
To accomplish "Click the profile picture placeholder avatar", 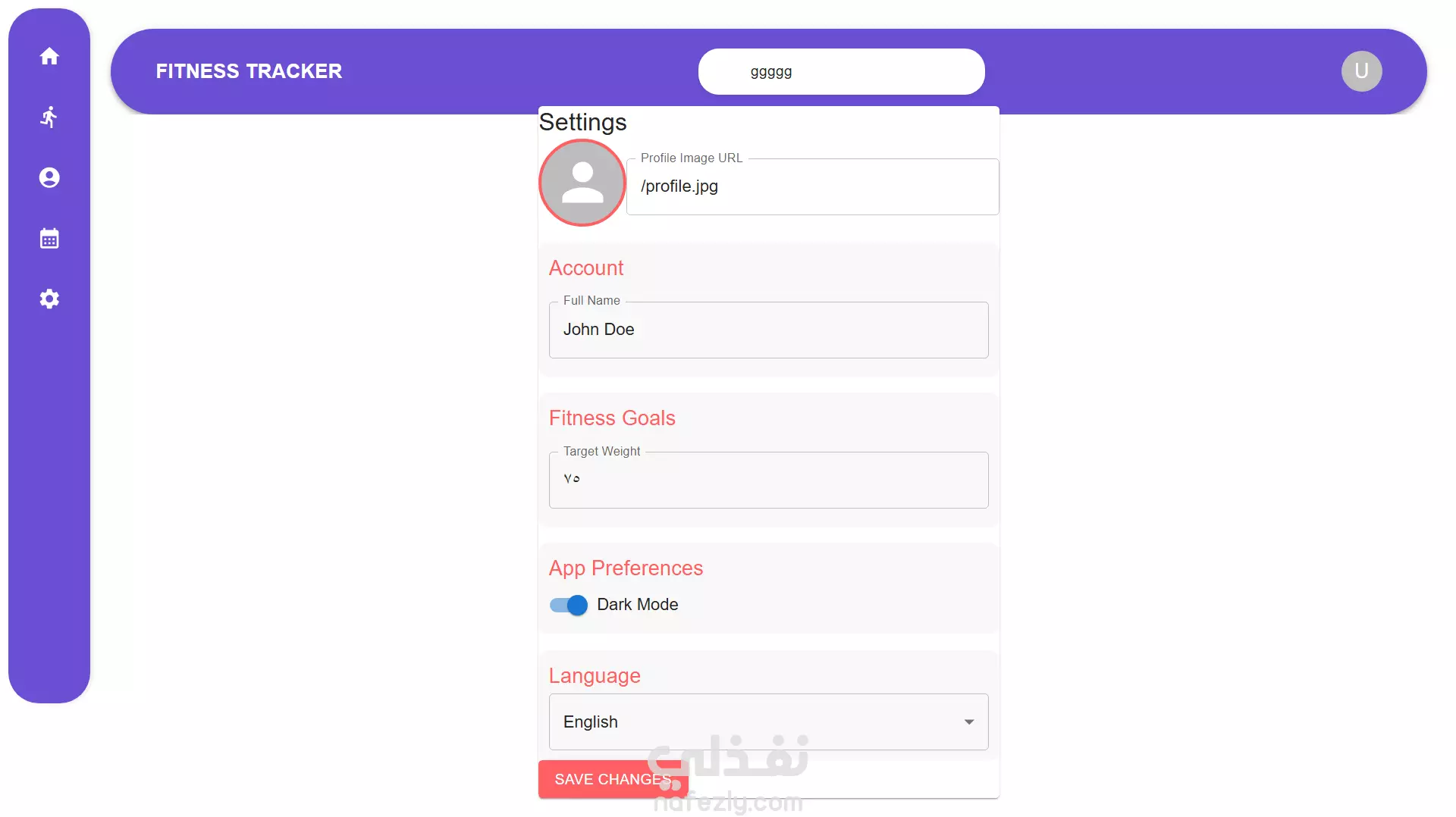I will (582, 183).
